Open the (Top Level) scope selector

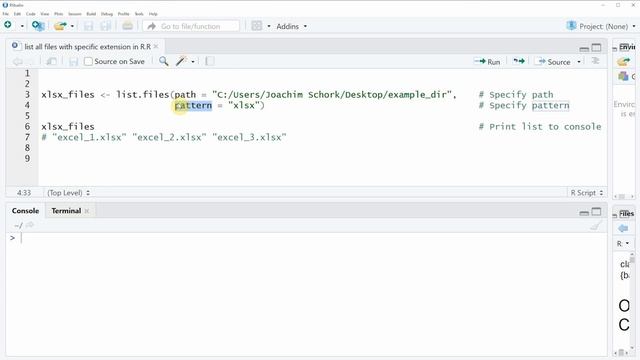[x=68, y=193]
